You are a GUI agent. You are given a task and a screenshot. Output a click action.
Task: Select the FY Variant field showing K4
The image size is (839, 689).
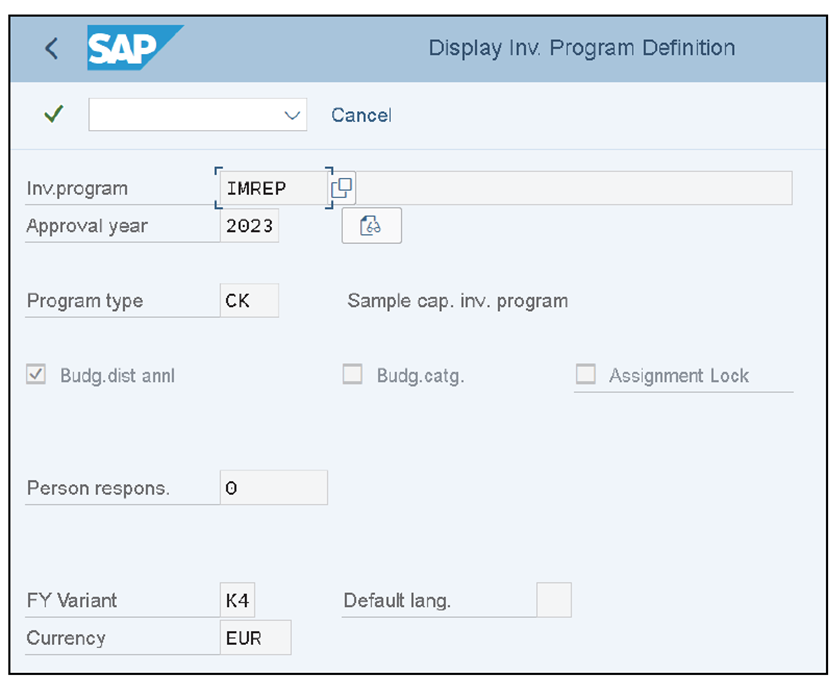click(239, 600)
